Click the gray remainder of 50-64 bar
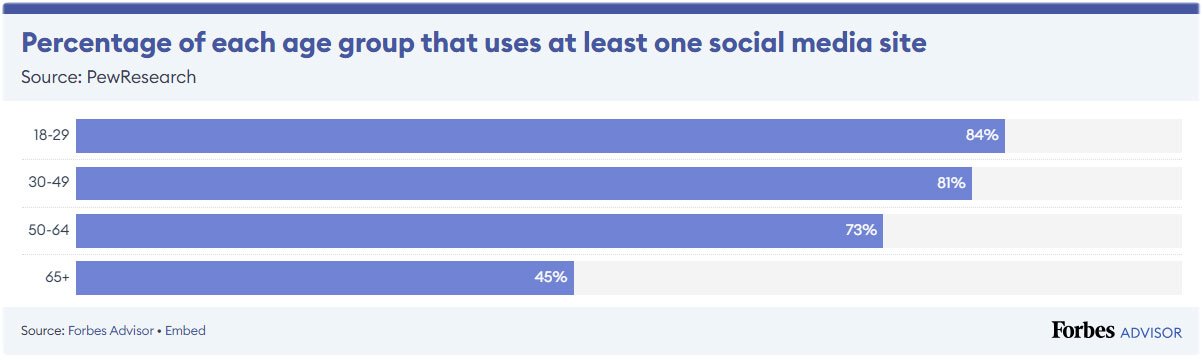The image size is (1202, 362). tap(1032, 230)
